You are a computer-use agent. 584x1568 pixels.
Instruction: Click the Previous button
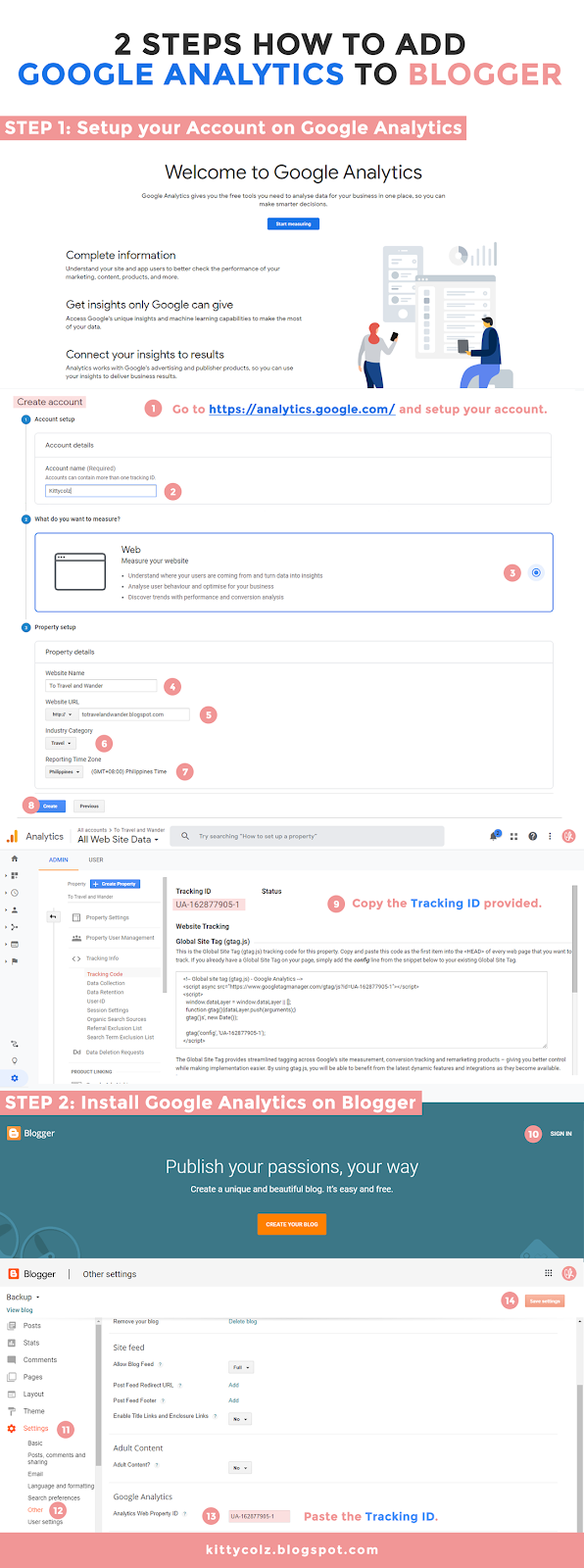[x=89, y=806]
